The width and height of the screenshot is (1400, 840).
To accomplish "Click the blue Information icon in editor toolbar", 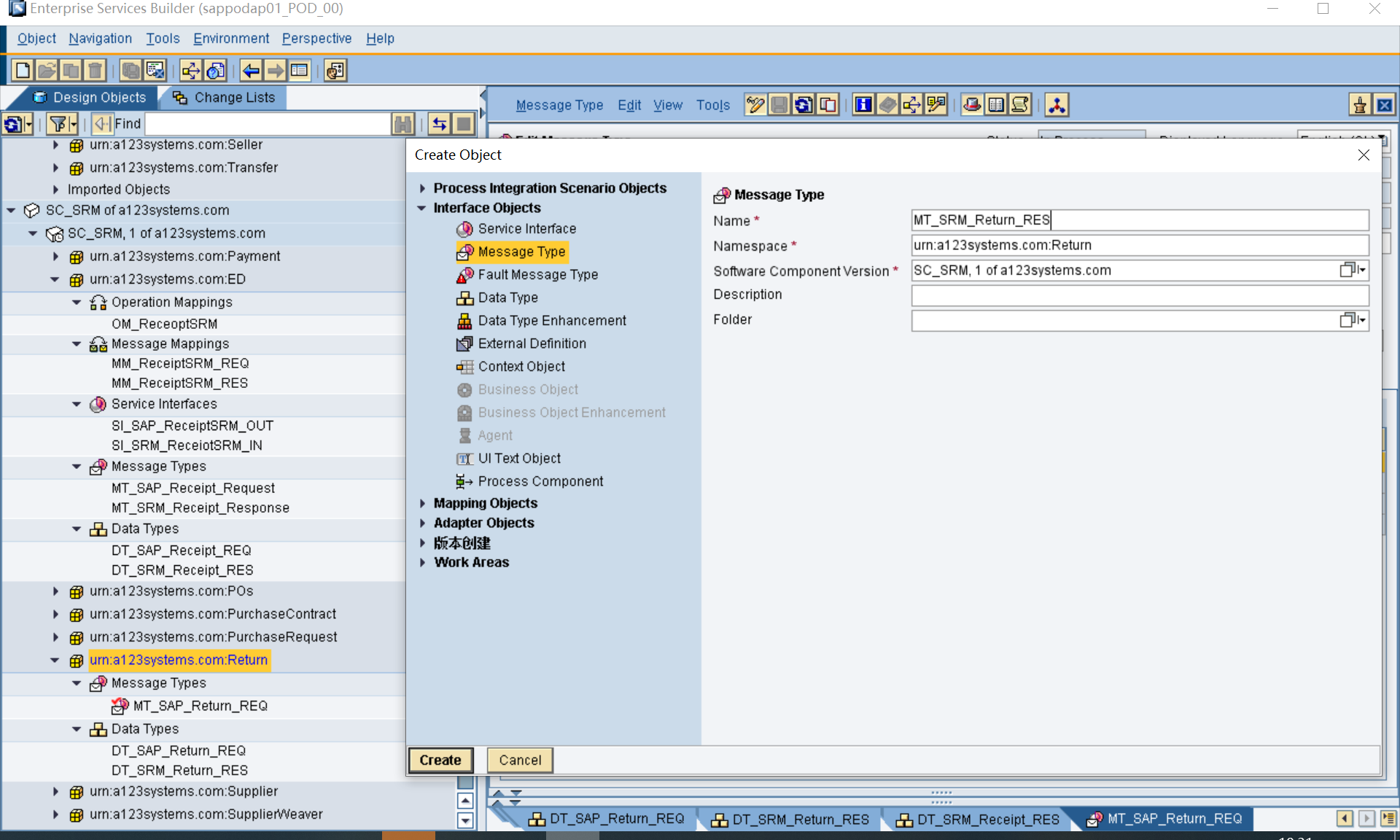I will pos(863,105).
